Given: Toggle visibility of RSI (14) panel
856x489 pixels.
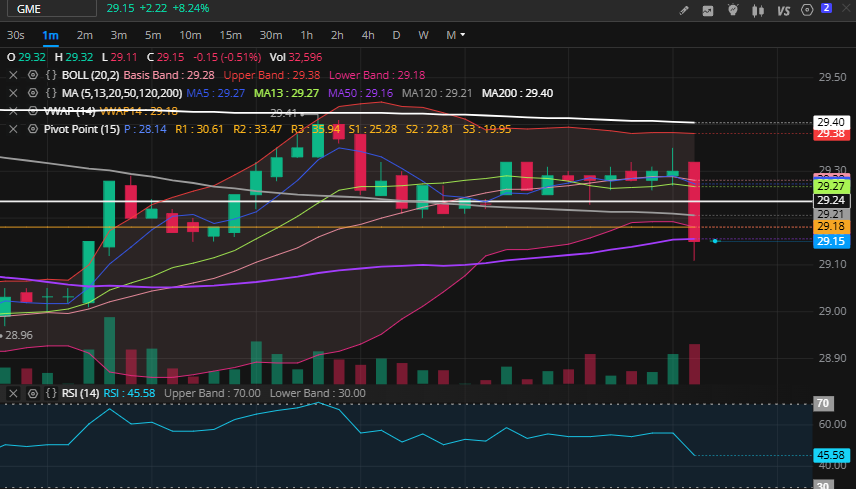Looking at the screenshot, I should (x=33, y=393).
